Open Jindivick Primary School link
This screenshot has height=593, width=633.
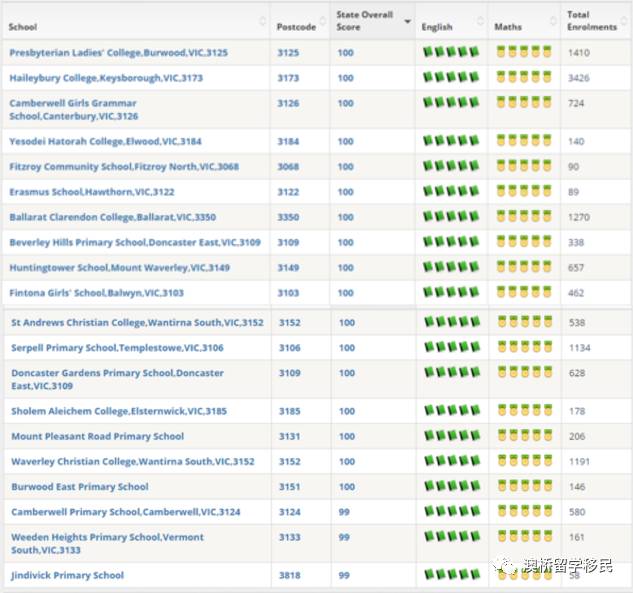pos(67,576)
